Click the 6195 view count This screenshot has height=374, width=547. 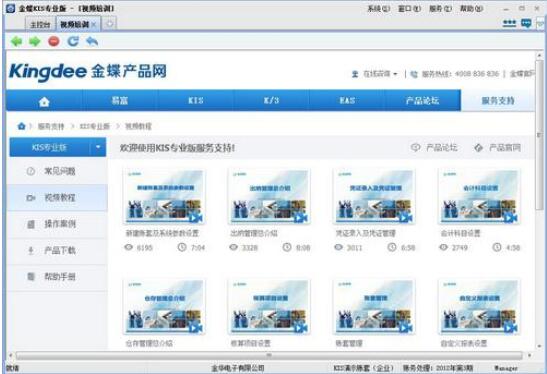coord(145,248)
